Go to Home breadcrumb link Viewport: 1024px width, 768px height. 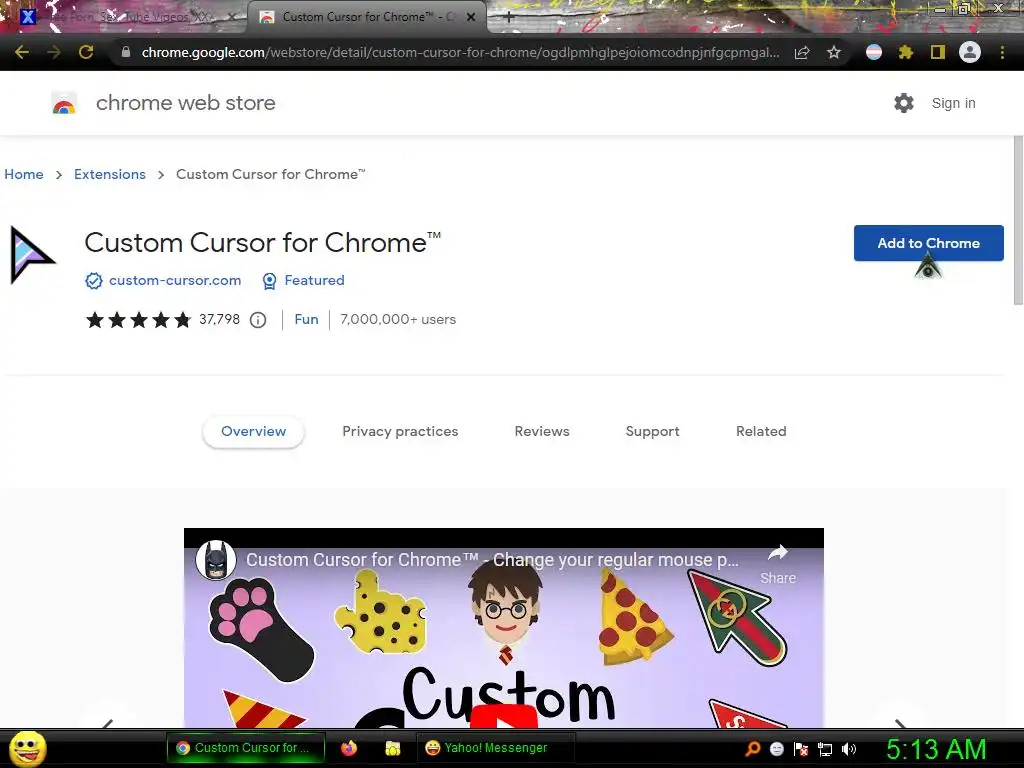point(24,174)
